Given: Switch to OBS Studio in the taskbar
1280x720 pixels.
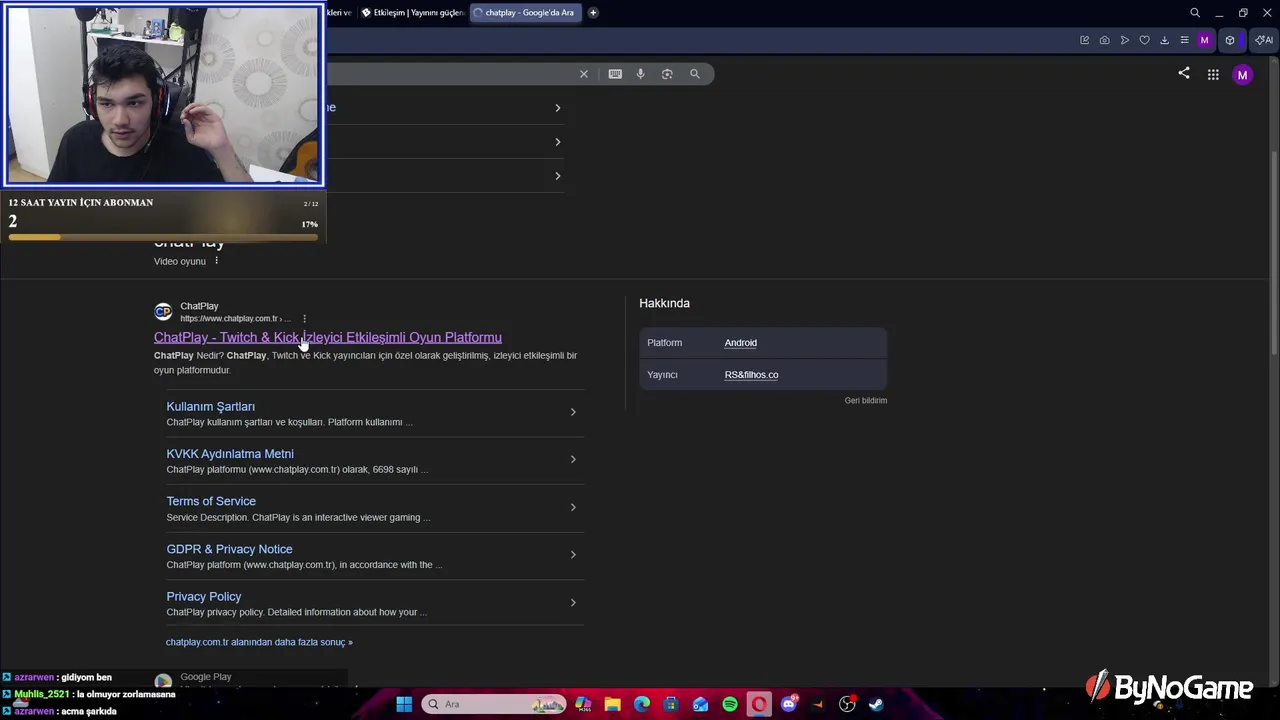Looking at the screenshot, I should pos(847,704).
